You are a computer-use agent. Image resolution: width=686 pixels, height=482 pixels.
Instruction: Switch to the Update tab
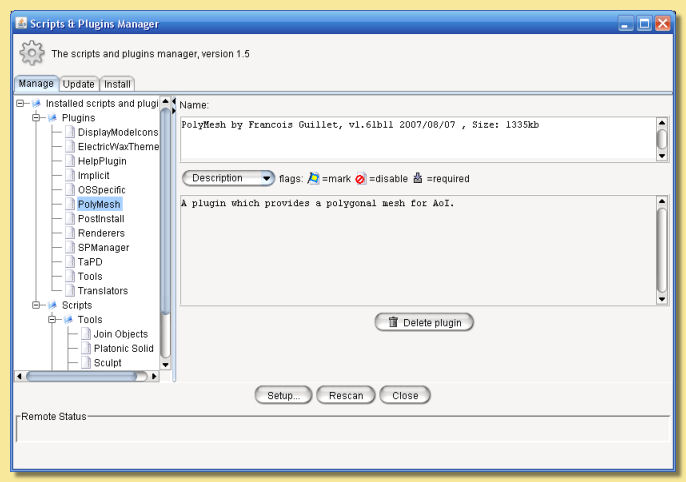click(79, 84)
